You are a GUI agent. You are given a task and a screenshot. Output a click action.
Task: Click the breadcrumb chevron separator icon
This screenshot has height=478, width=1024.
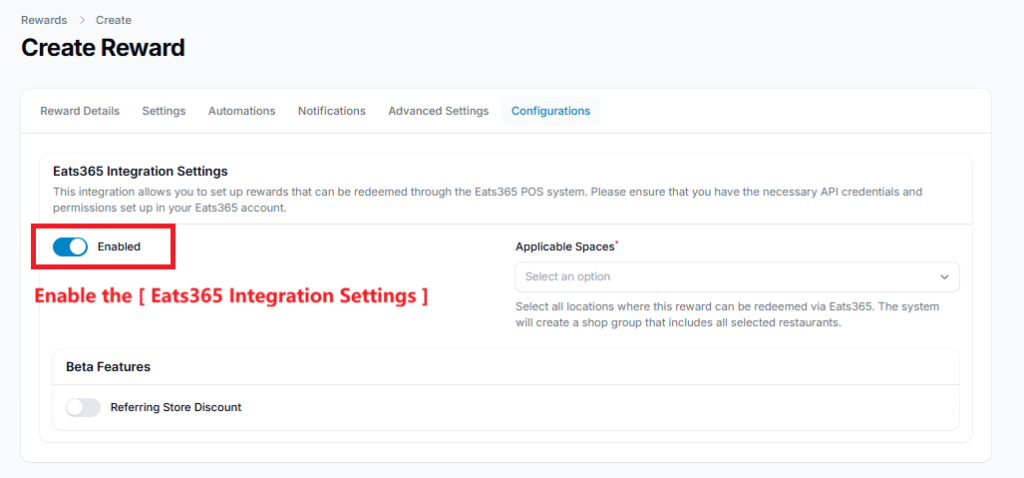tap(82, 20)
